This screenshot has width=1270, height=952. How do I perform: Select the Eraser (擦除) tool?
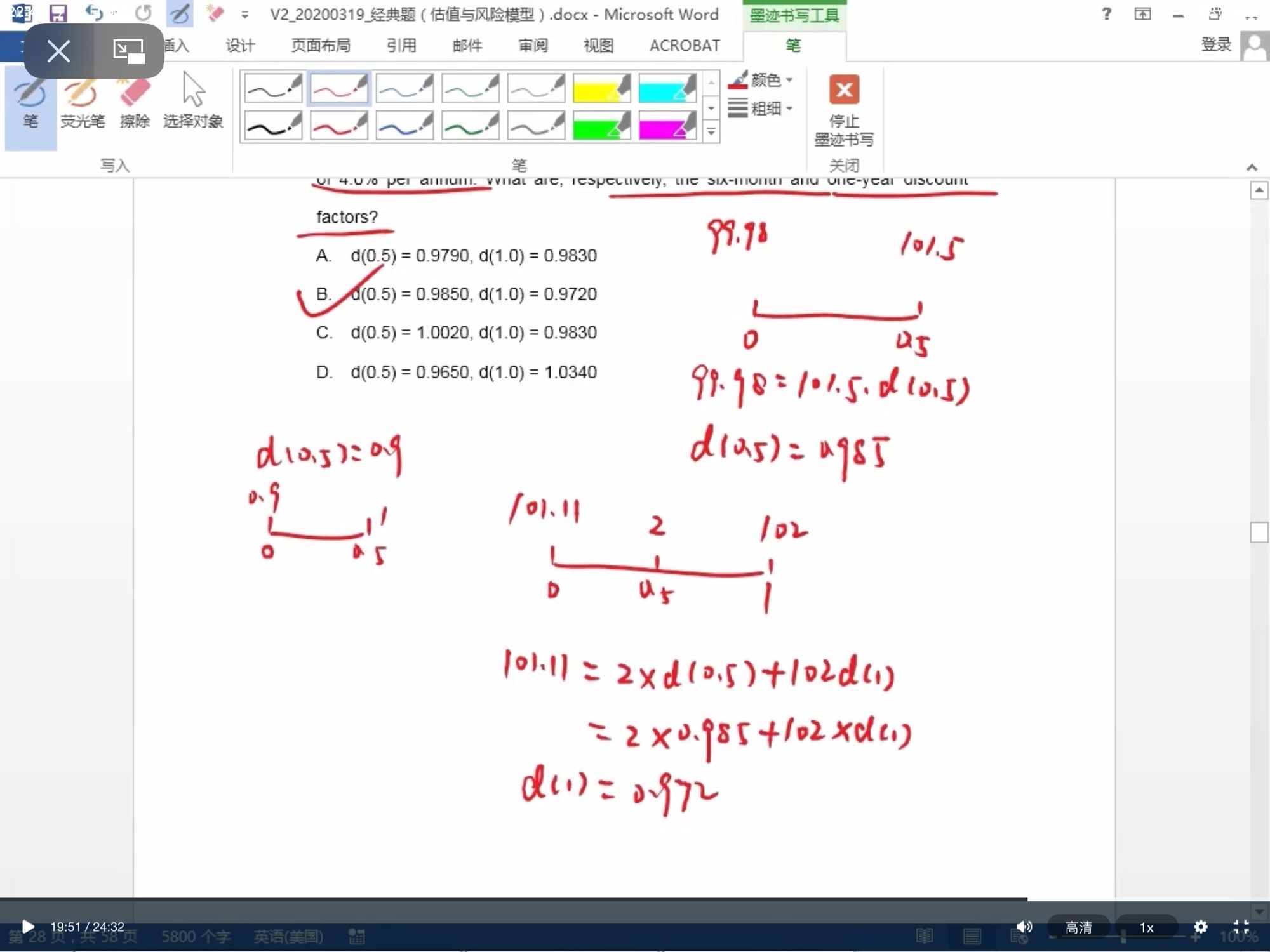click(x=135, y=103)
